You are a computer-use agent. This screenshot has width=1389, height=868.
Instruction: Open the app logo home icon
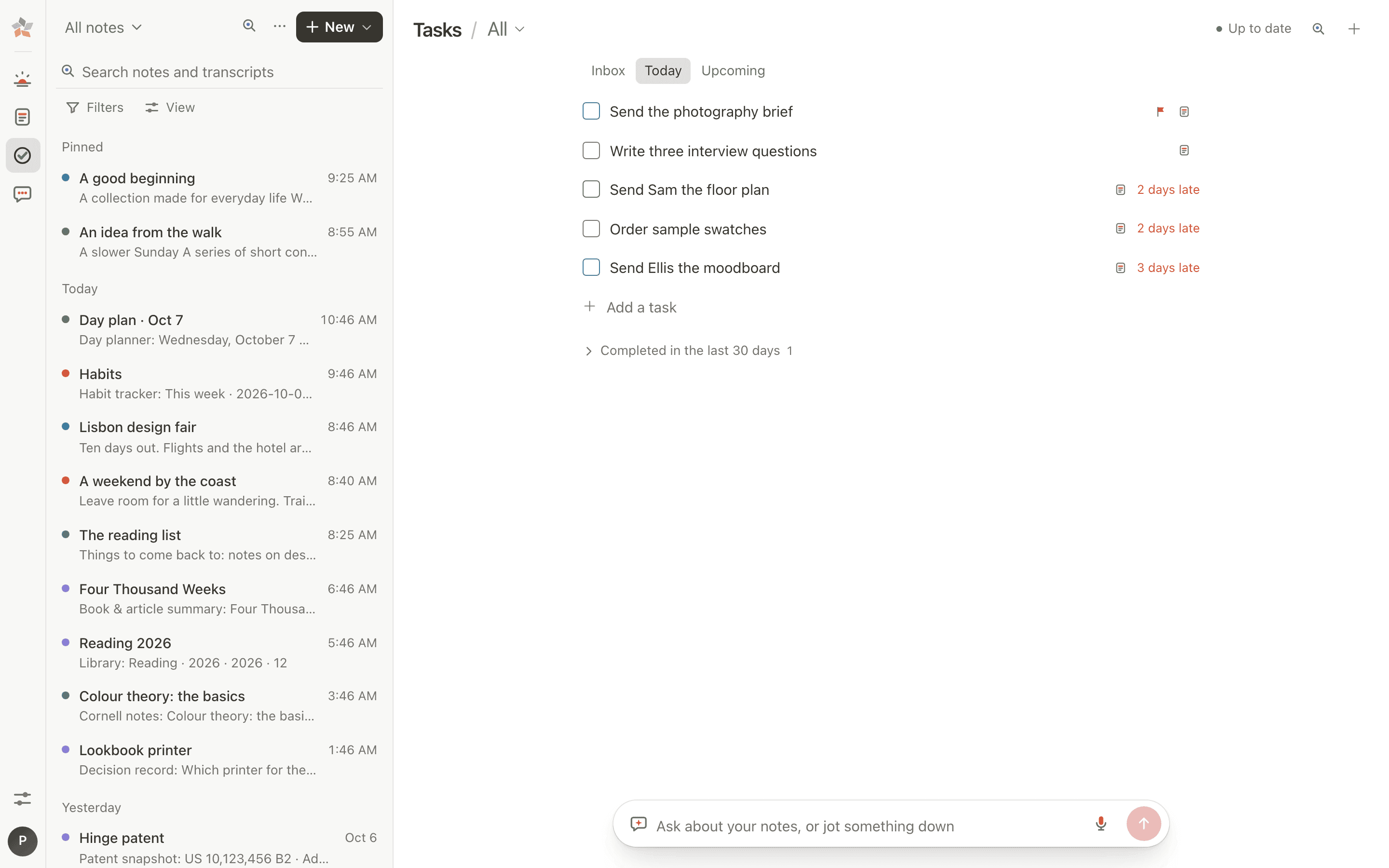click(22, 27)
